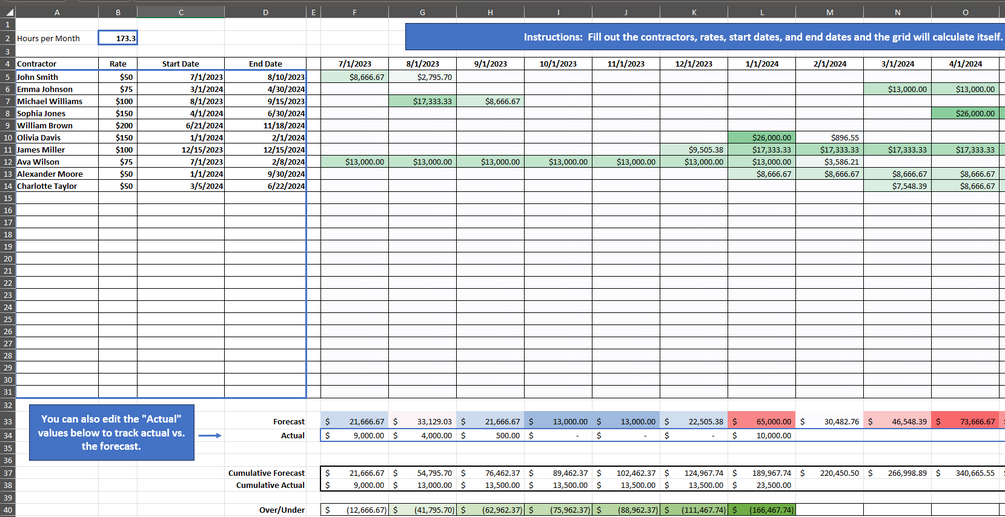This screenshot has height=517, width=1005.
Task: Select the blue Instructions banner
Action: pos(705,37)
